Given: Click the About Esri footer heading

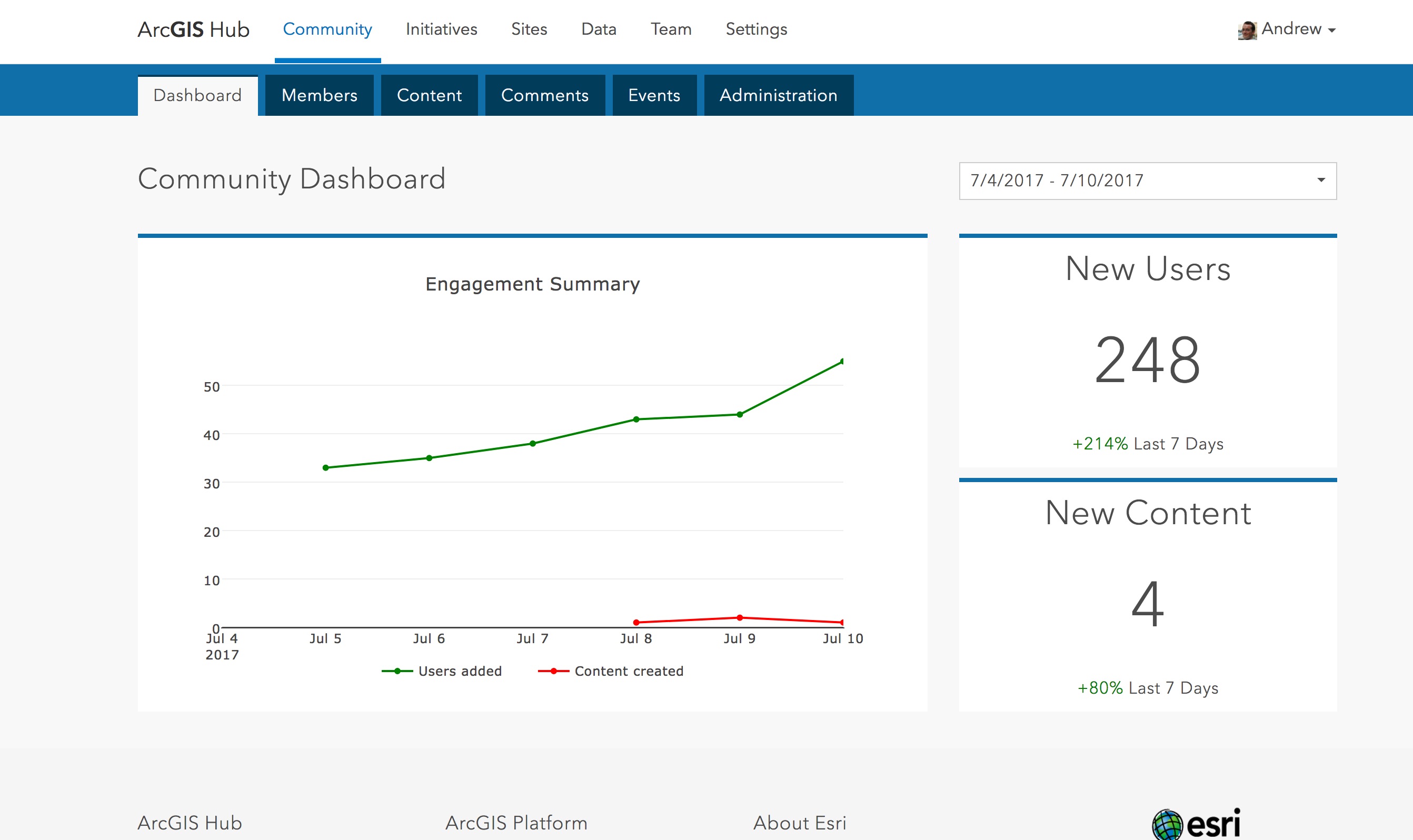Looking at the screenshot, I should click(x=799, y=823).
